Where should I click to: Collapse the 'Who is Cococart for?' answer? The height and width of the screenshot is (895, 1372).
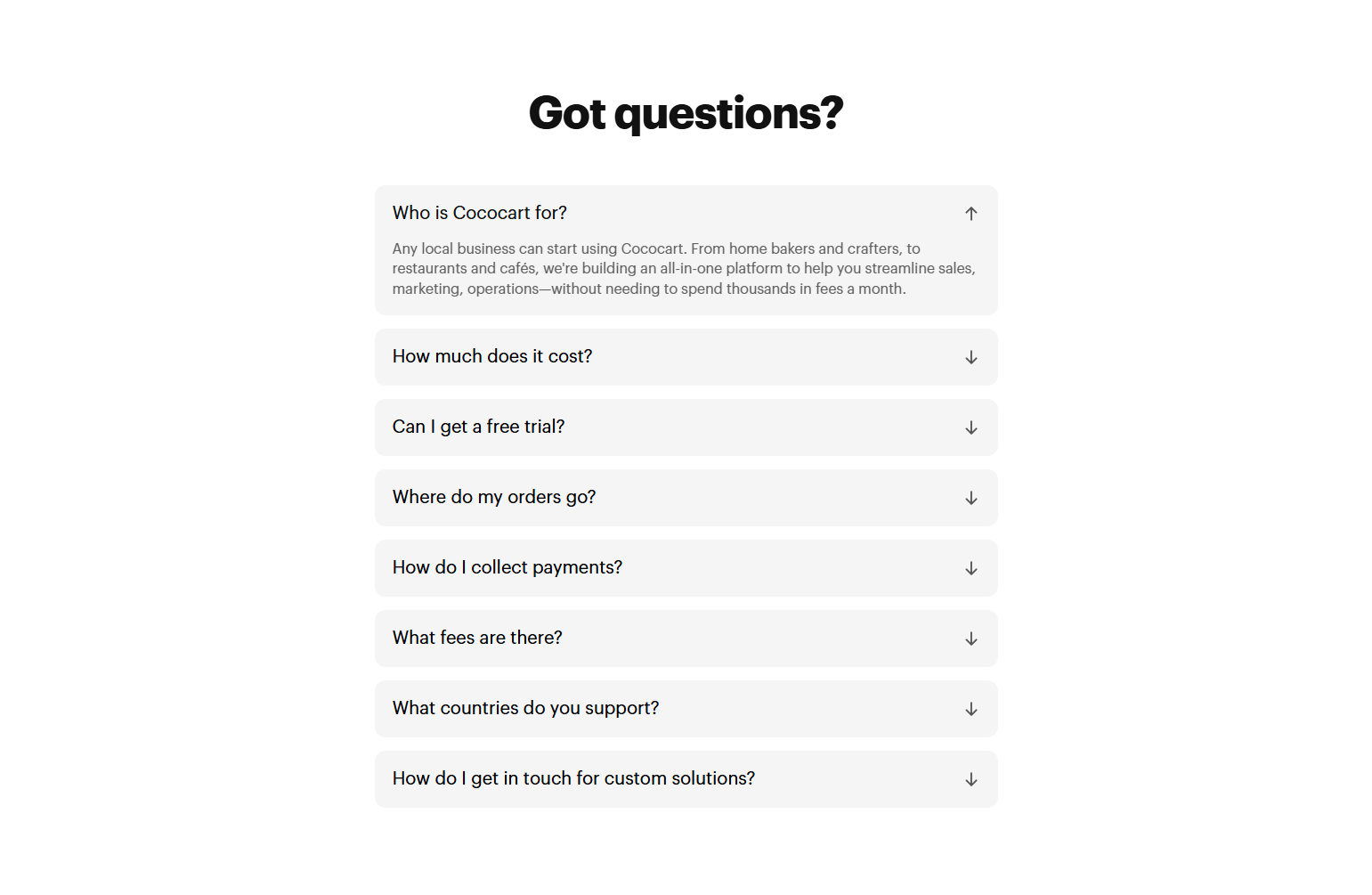click(x=686, y=214)
